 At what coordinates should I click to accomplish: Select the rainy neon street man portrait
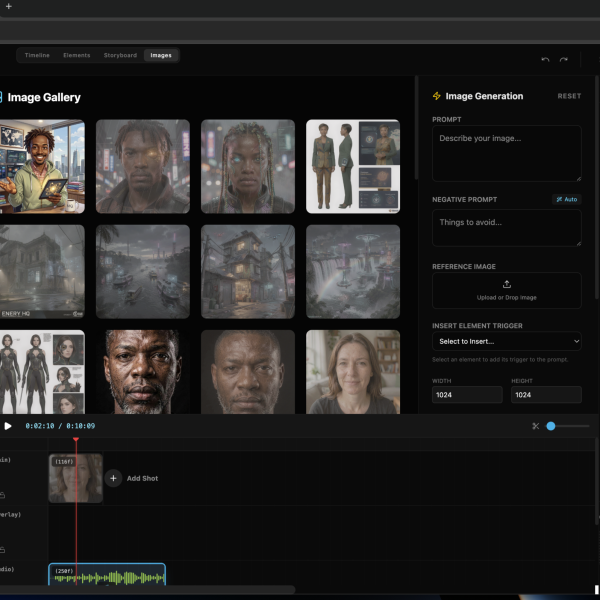(143, 166)
